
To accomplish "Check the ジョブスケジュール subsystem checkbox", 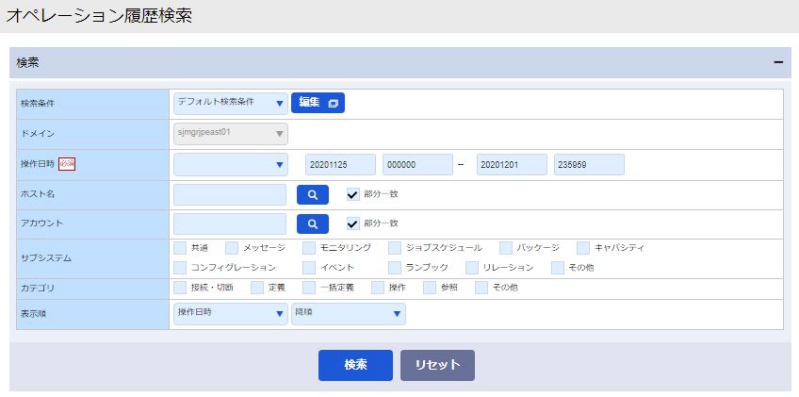I will [x=395, y=248].
